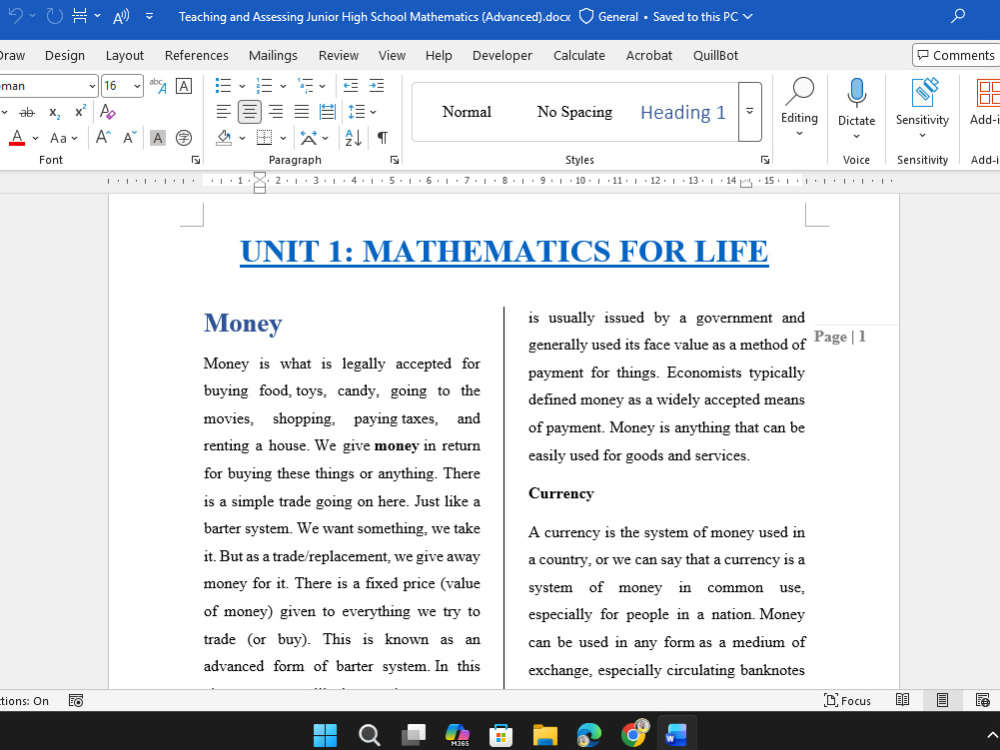Expand borders dropdown arrow
This screenshot has width=1000, height=750.
[283, 138]
